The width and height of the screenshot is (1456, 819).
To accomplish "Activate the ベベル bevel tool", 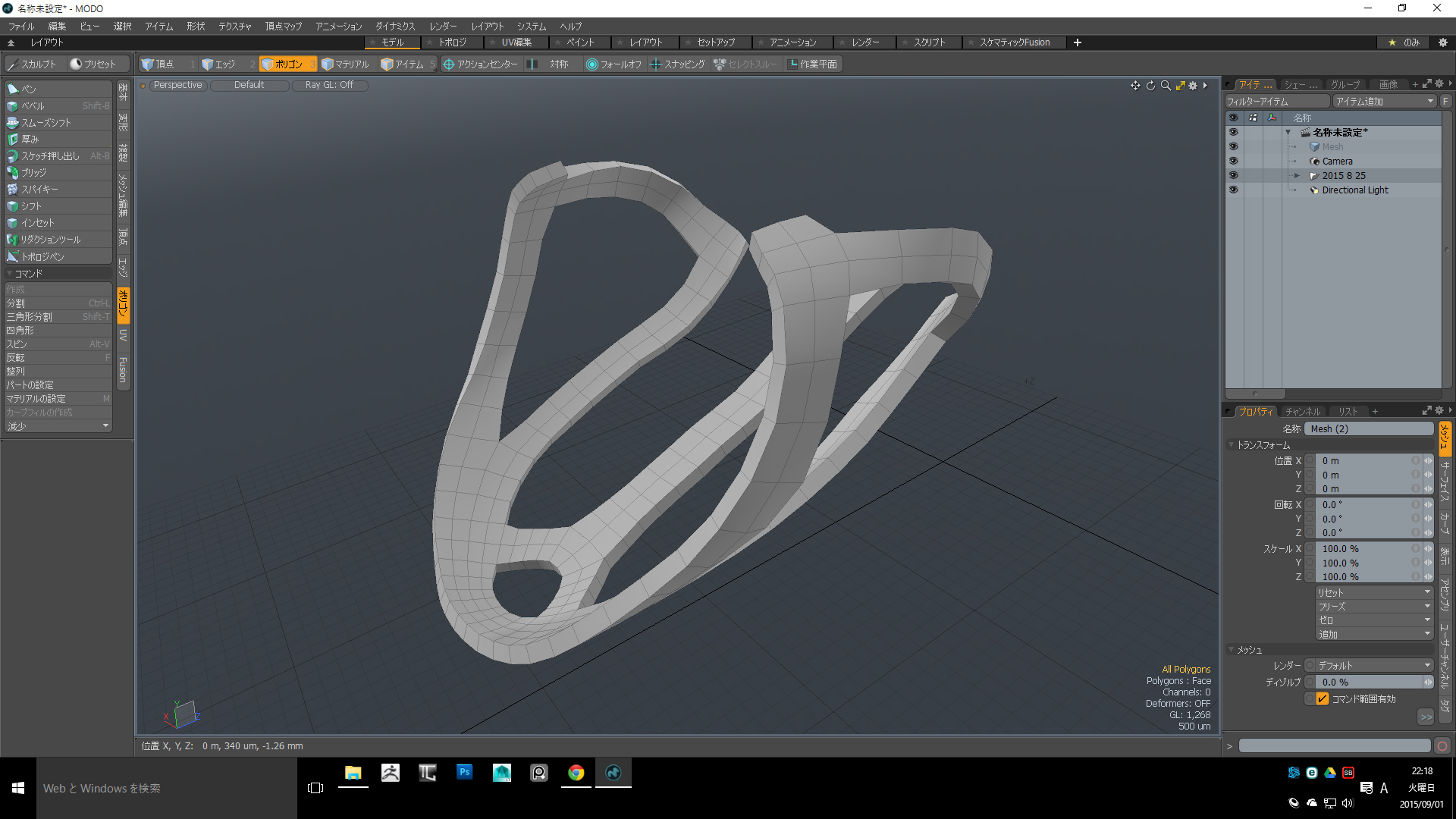I will pos(58,105).
